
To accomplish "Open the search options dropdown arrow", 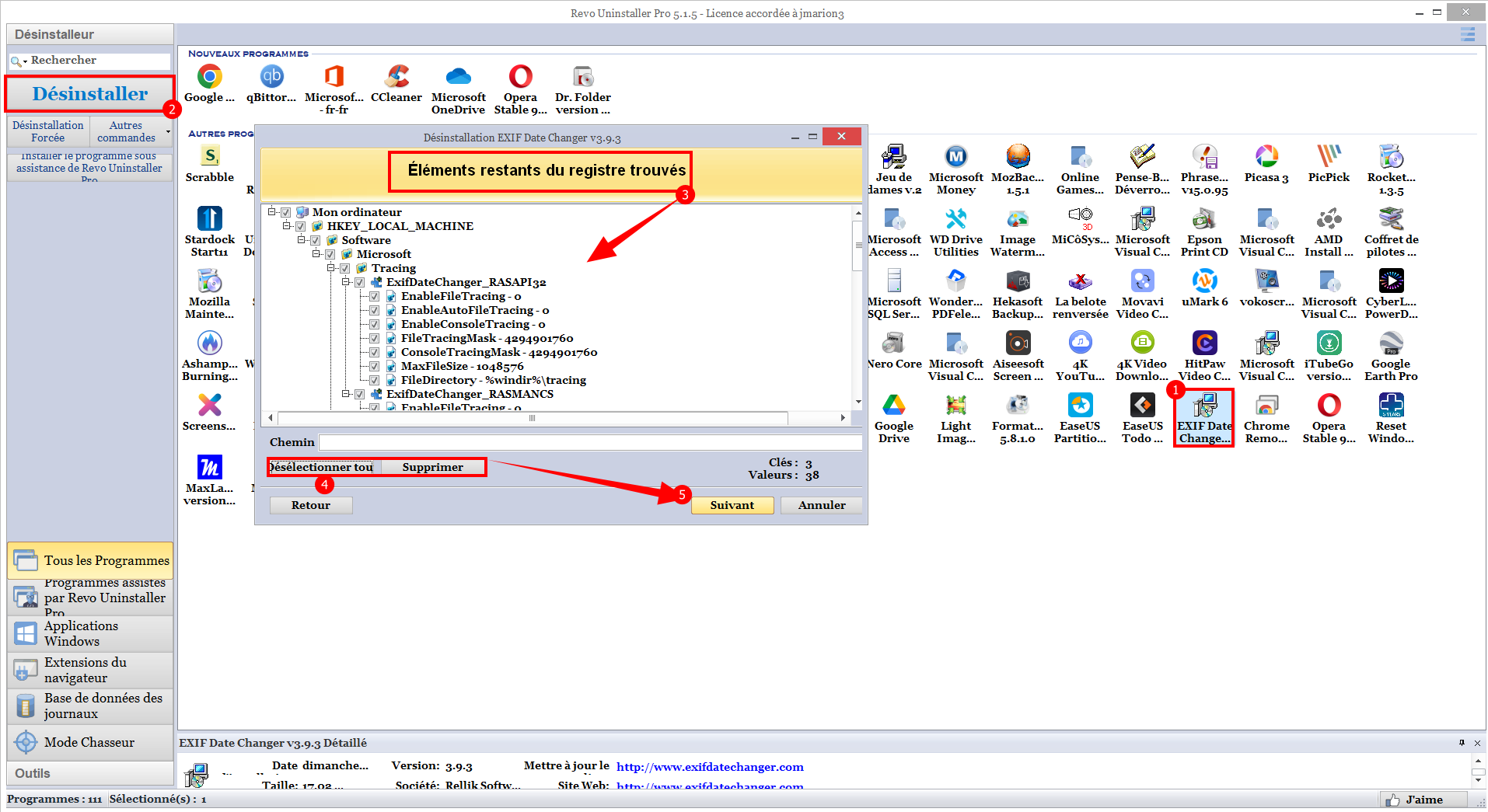I will (25, 61).
